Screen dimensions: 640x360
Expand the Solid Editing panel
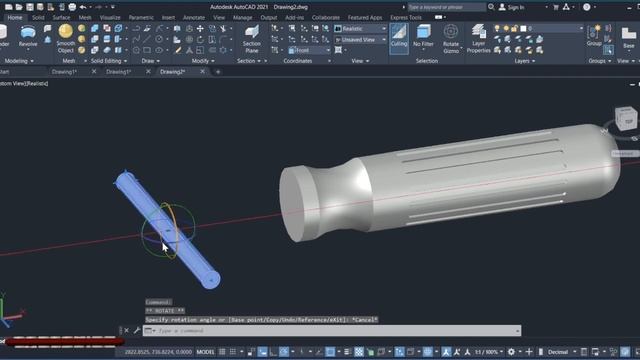click(x=109, y=61)
